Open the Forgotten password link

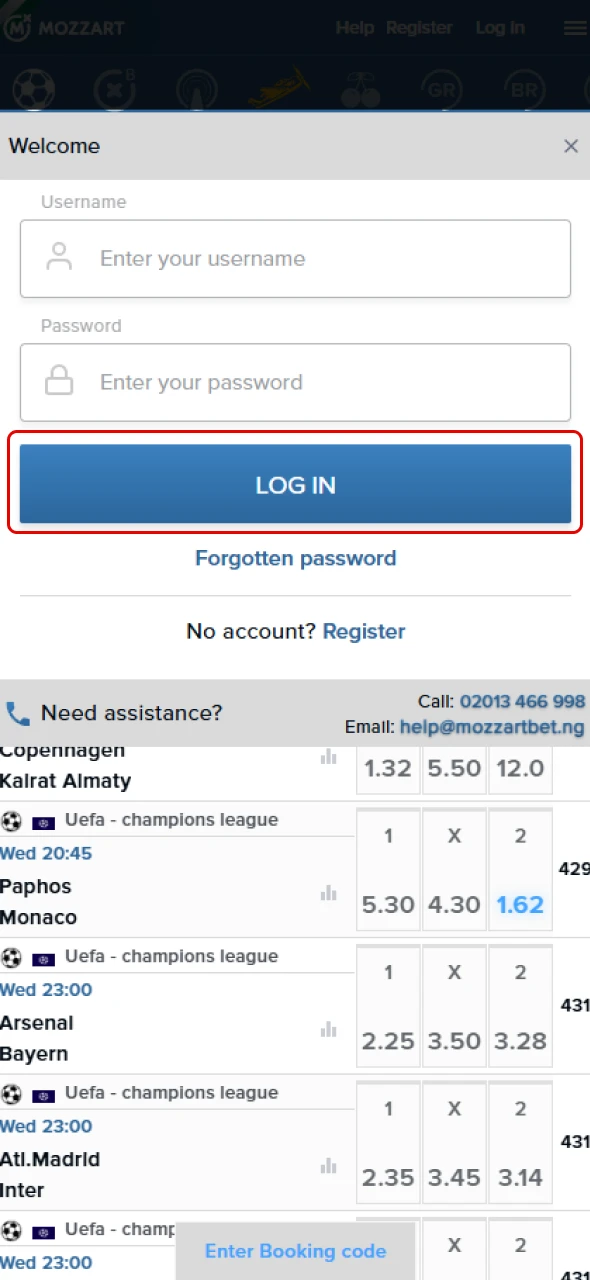tap(295, 558)
